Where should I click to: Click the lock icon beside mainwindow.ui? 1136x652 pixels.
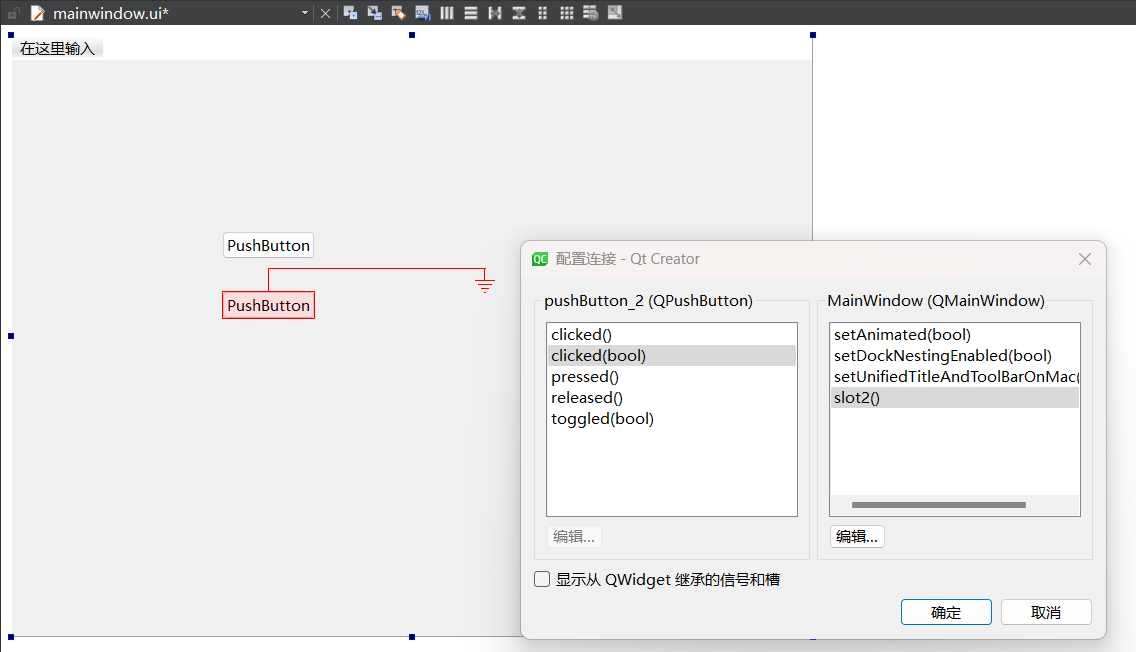[x=13, y=13]
